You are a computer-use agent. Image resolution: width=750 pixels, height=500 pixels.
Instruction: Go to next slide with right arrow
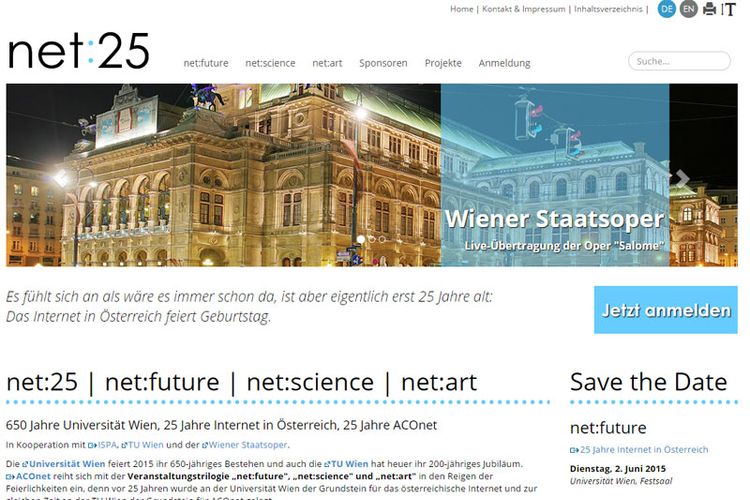682,178
